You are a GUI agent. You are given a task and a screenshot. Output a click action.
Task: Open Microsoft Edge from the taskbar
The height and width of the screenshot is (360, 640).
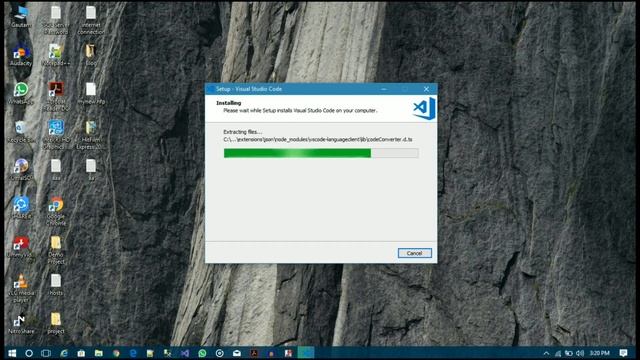tap(133, 353)
